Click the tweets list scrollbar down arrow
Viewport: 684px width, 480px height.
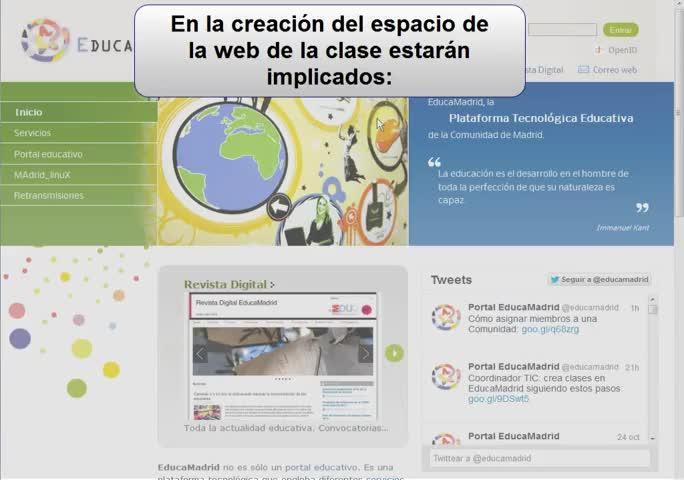pyautogui.click(x=653, y=437)
